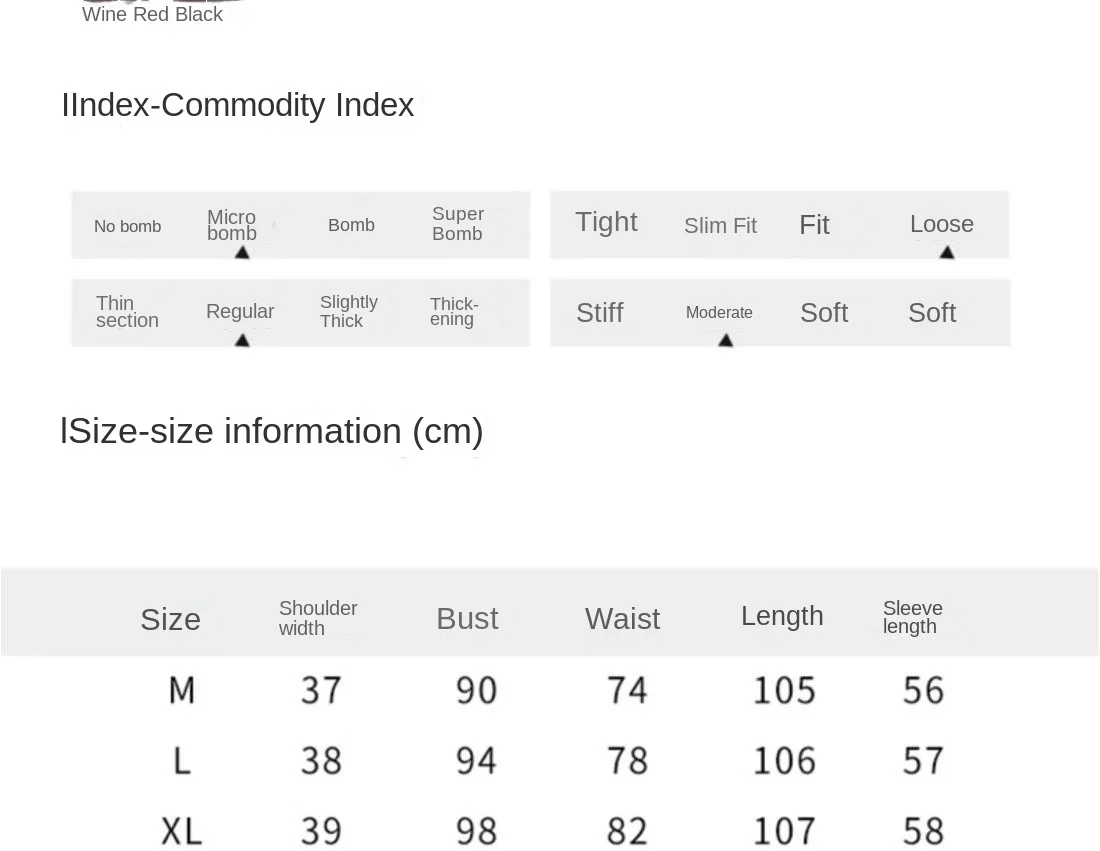Click the Sleeve length column header
1100x851 pixels.
pyautogui.click(x=913, y=617)
